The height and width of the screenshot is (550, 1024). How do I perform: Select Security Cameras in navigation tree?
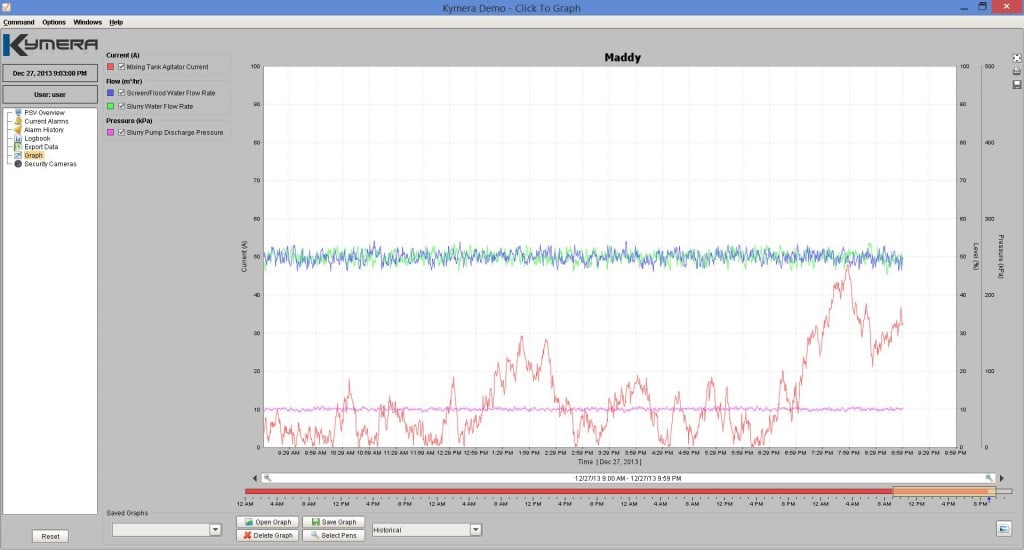(50, 164)
